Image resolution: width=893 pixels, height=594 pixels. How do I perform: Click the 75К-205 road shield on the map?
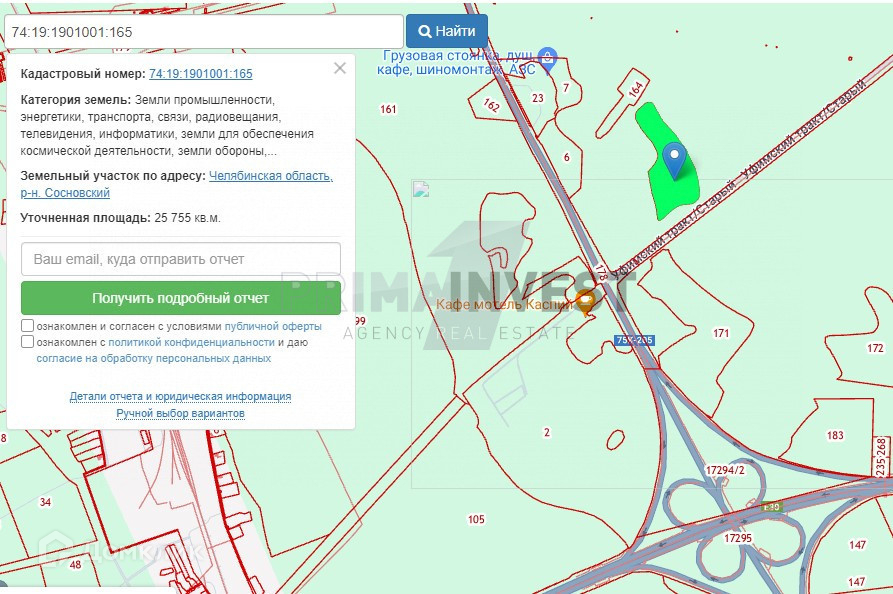click(x=635, y=340)
